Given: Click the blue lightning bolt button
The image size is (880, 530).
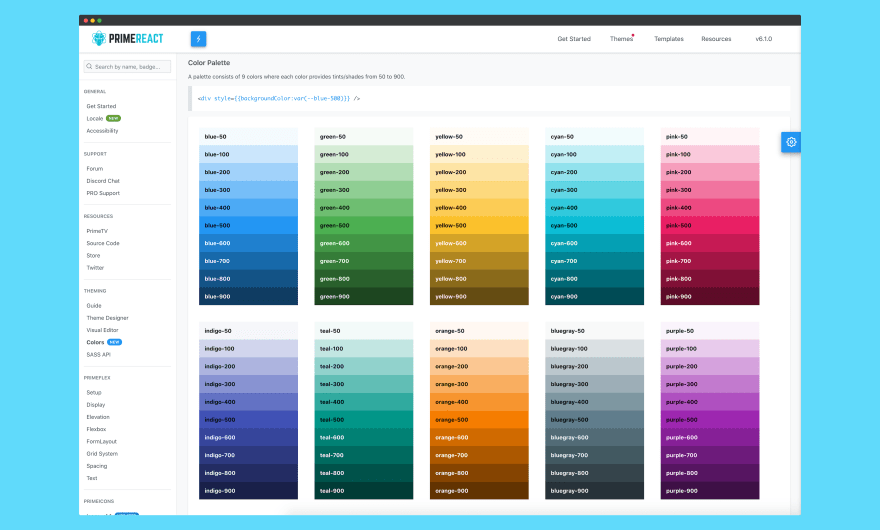Looking at the screenshot, I should (199, 39).
